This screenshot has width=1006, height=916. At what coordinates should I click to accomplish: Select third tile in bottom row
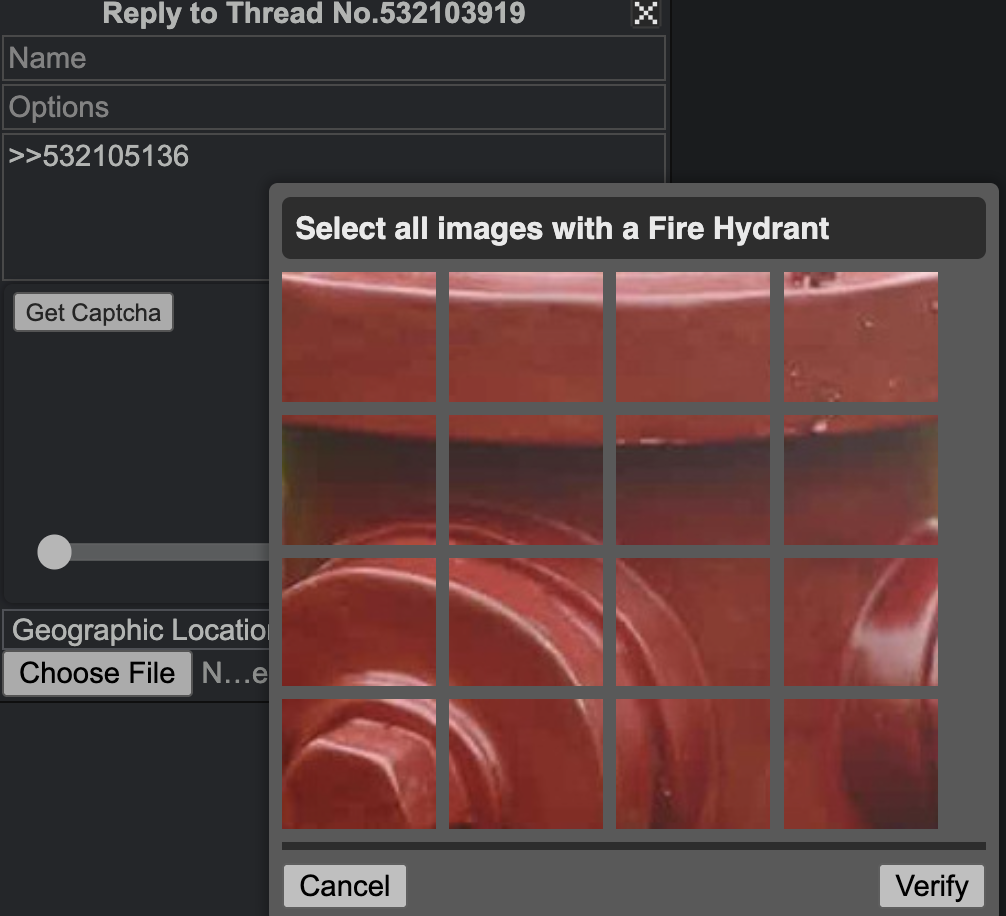click(x=692, y=764)
